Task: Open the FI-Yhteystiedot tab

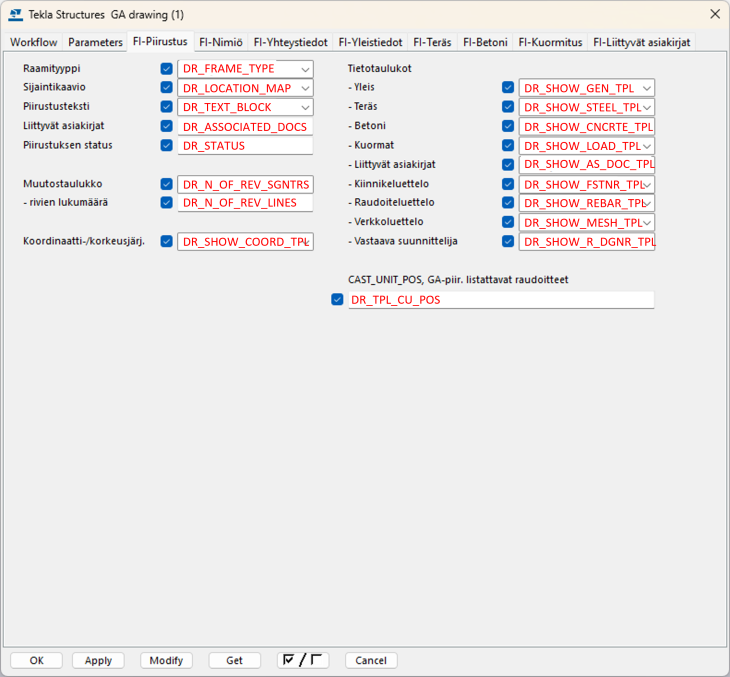Action: [x=291, y=42]
